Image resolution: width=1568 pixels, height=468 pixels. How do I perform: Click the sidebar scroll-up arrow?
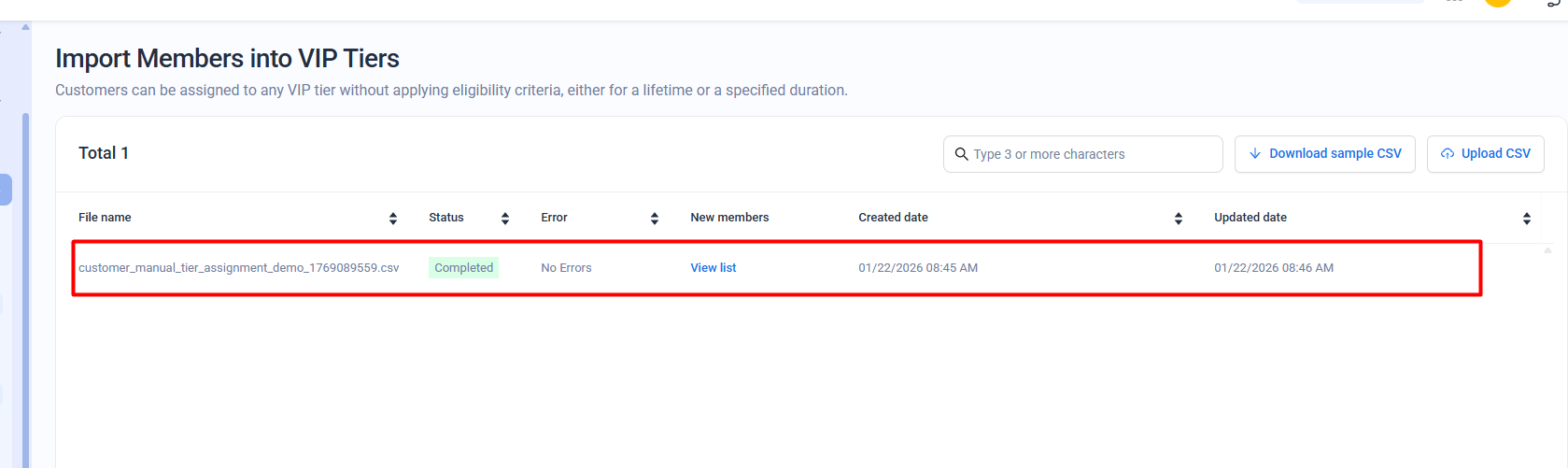(x=26, y=27)
